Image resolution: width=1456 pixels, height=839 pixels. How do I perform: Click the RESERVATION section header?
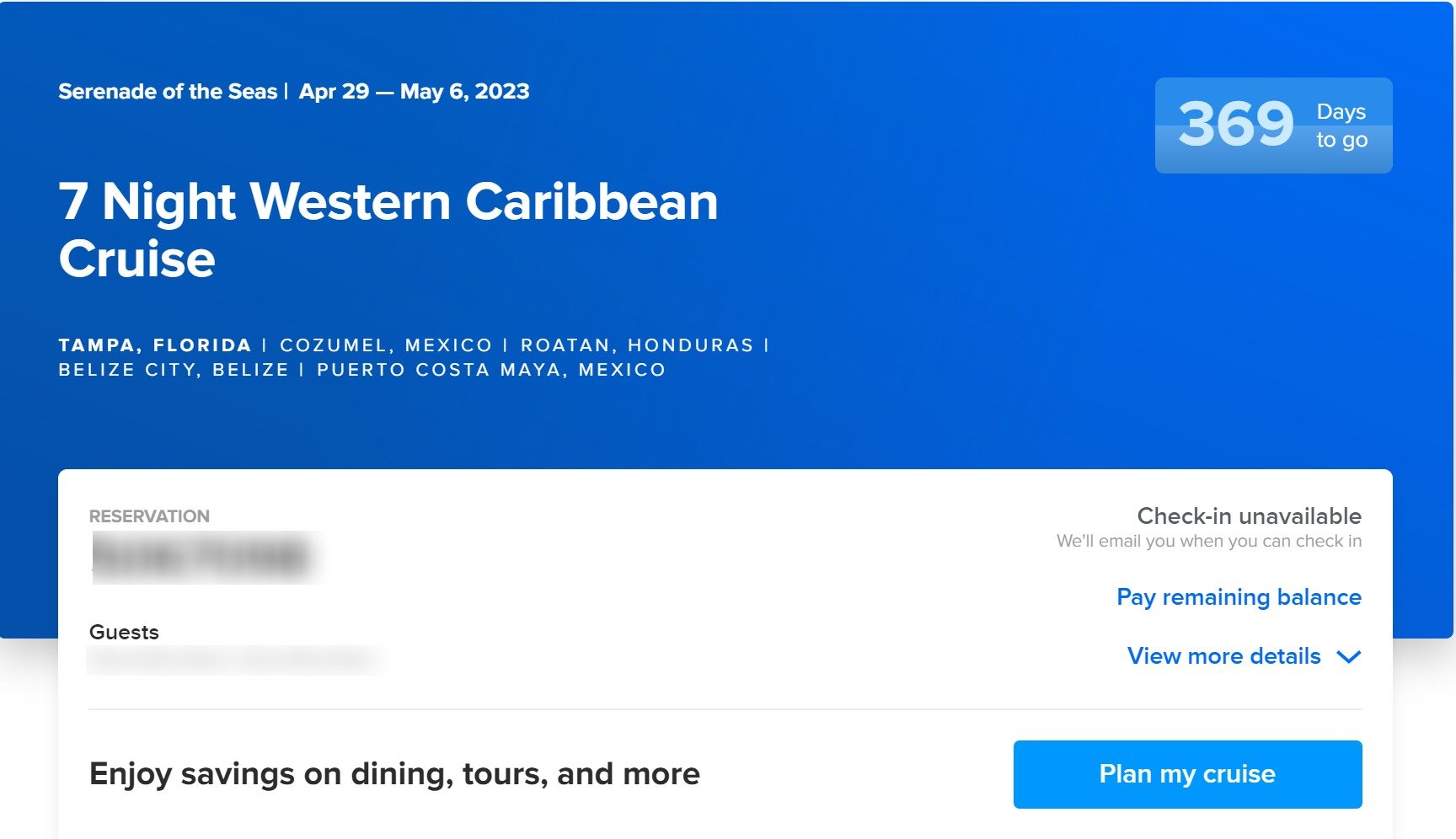tap(150, 516)
